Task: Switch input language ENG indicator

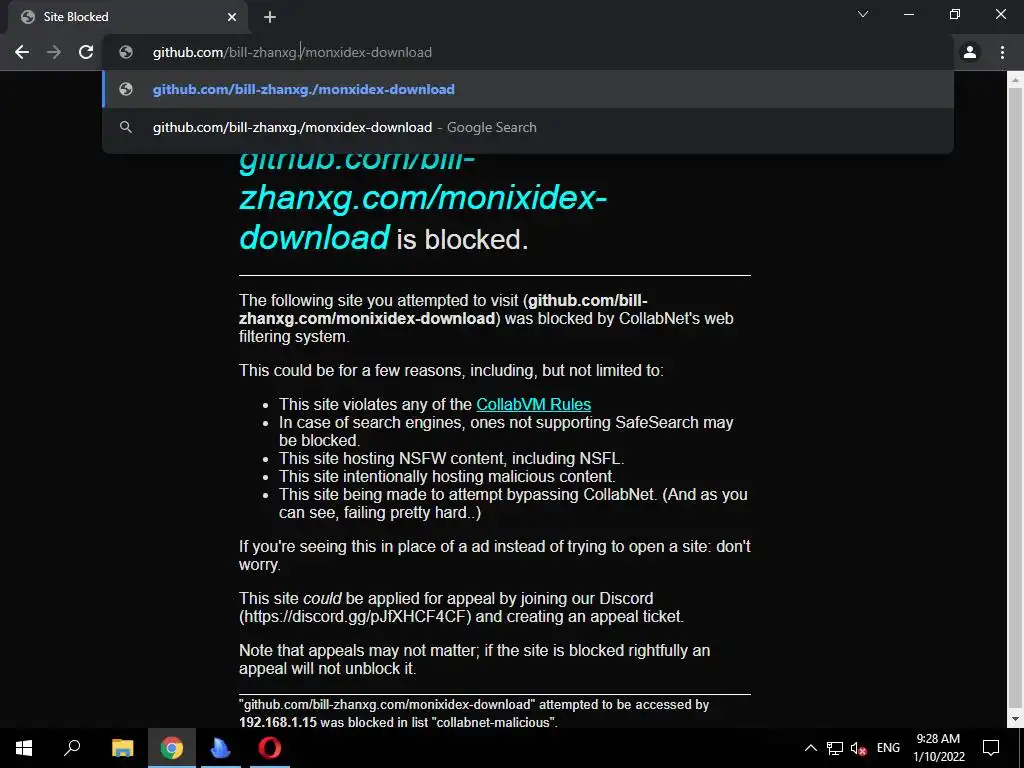Action: pyautogui.click(x=888, y=748)
